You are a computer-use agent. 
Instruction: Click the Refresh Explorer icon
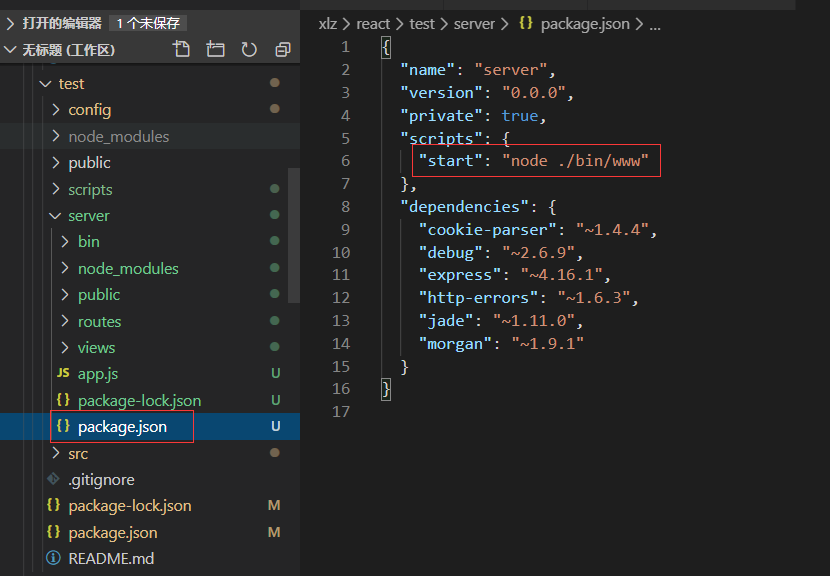coord(249,49)
